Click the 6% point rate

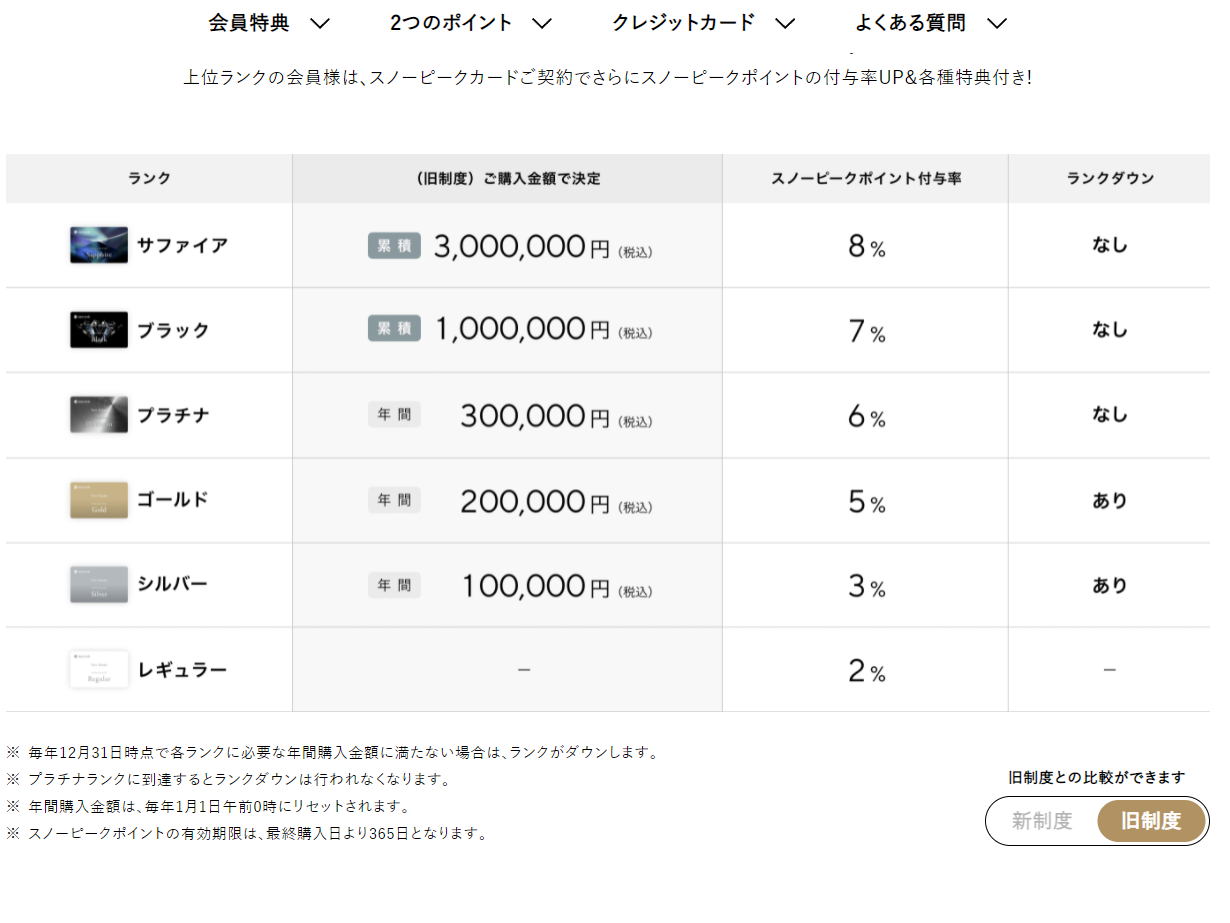[866, 417]
